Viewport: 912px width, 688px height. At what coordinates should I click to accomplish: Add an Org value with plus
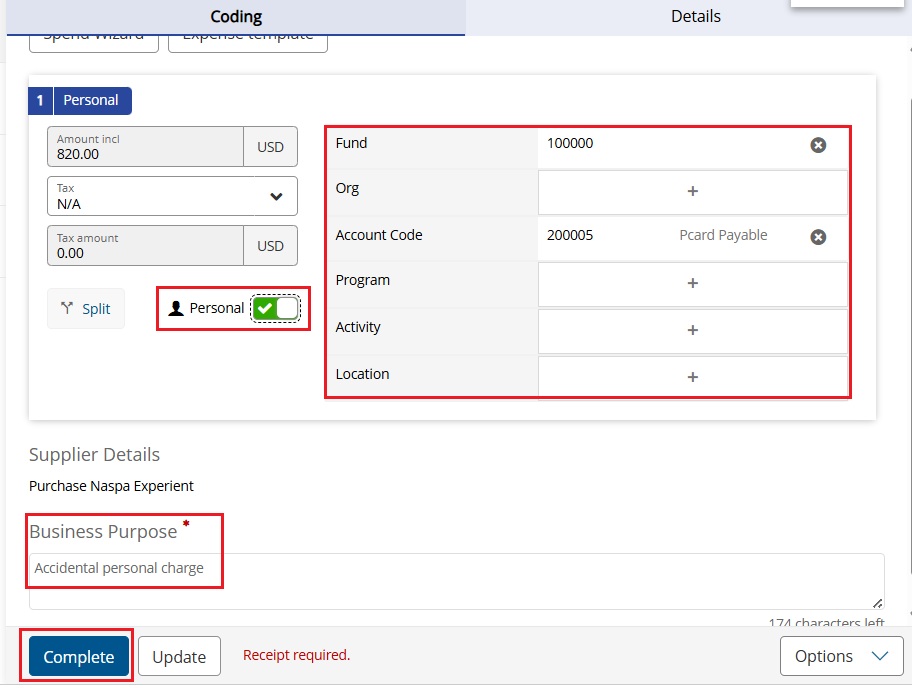(692, 191)
